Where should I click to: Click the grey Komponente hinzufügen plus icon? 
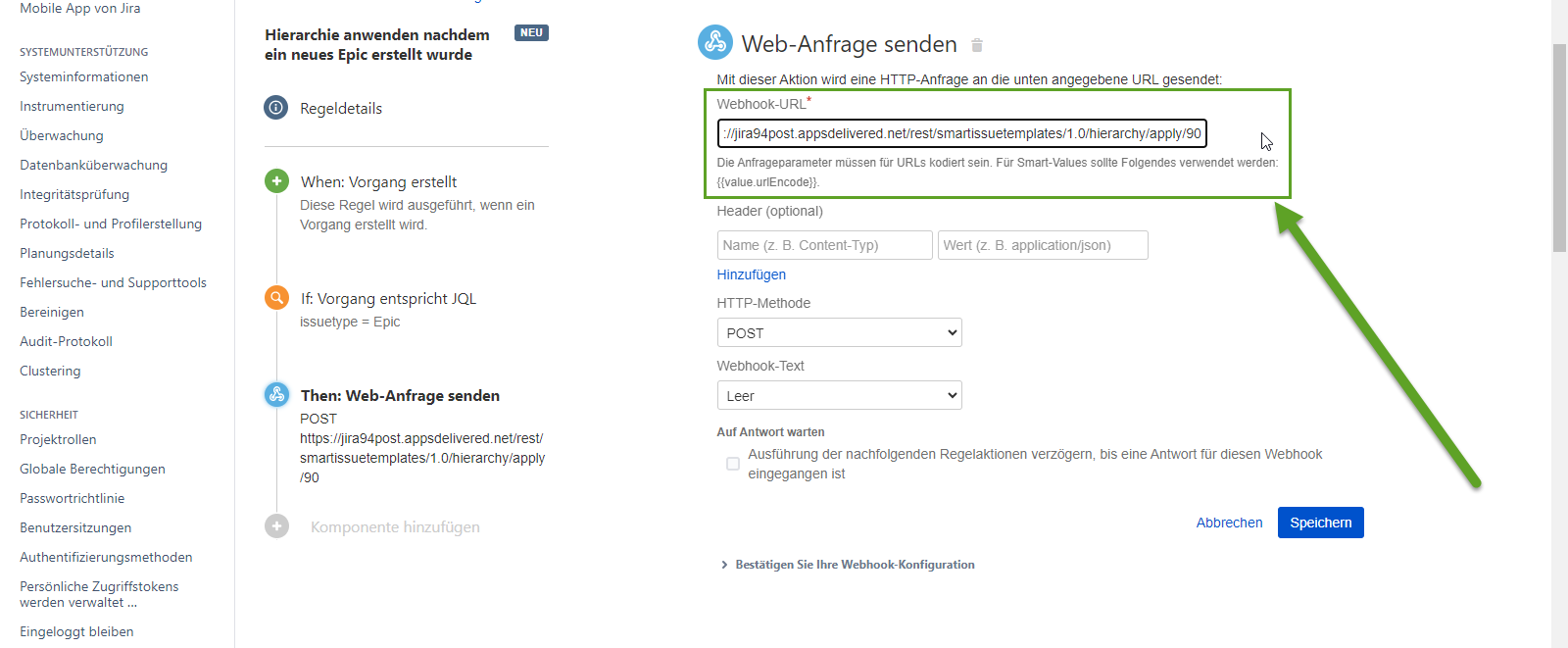coord(276,526)
